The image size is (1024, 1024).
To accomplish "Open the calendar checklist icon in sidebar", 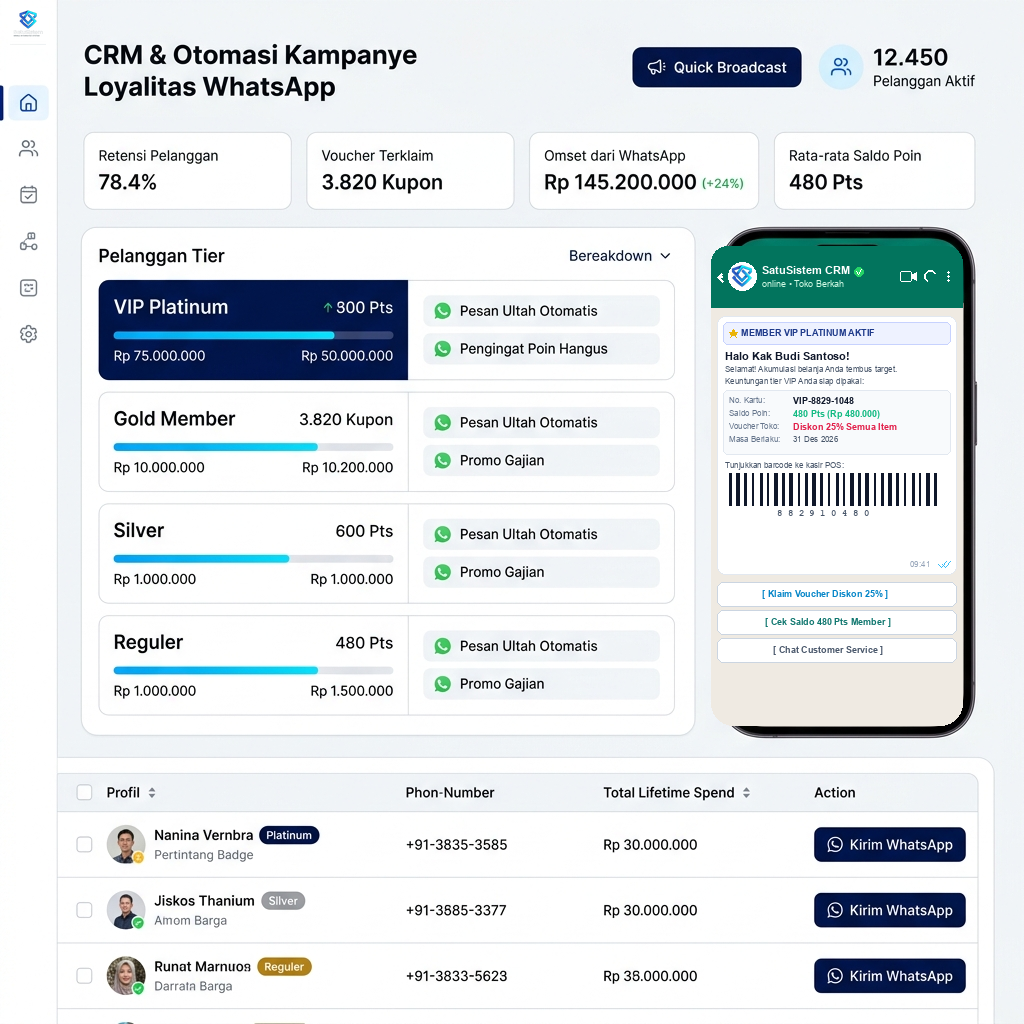I will point(28,195).
